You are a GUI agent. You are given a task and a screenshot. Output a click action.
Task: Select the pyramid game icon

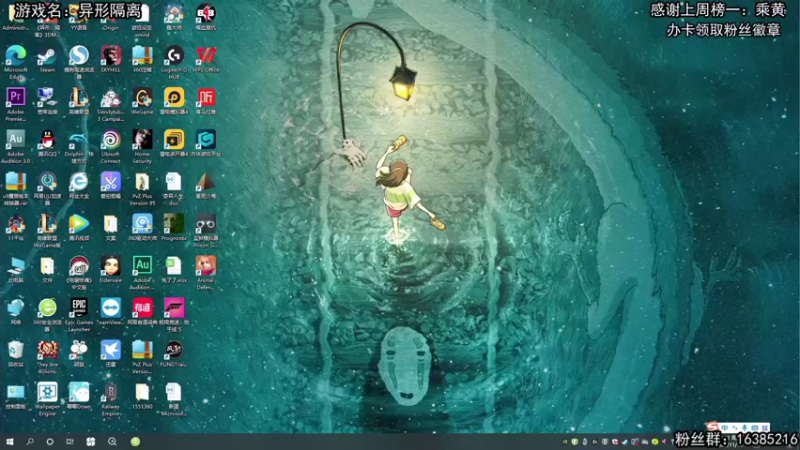coord(206,182)
